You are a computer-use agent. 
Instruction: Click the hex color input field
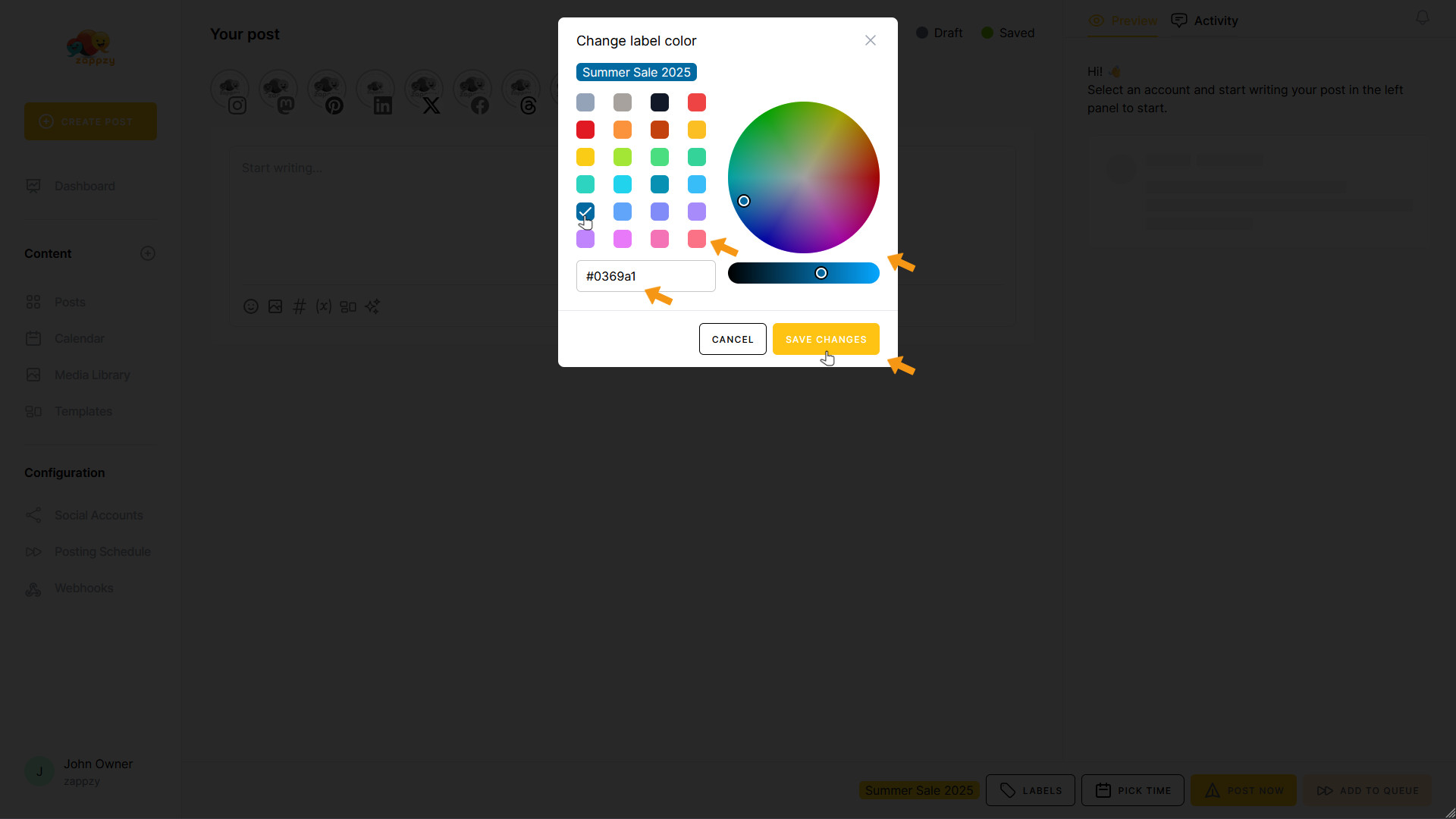coord(646,276)
